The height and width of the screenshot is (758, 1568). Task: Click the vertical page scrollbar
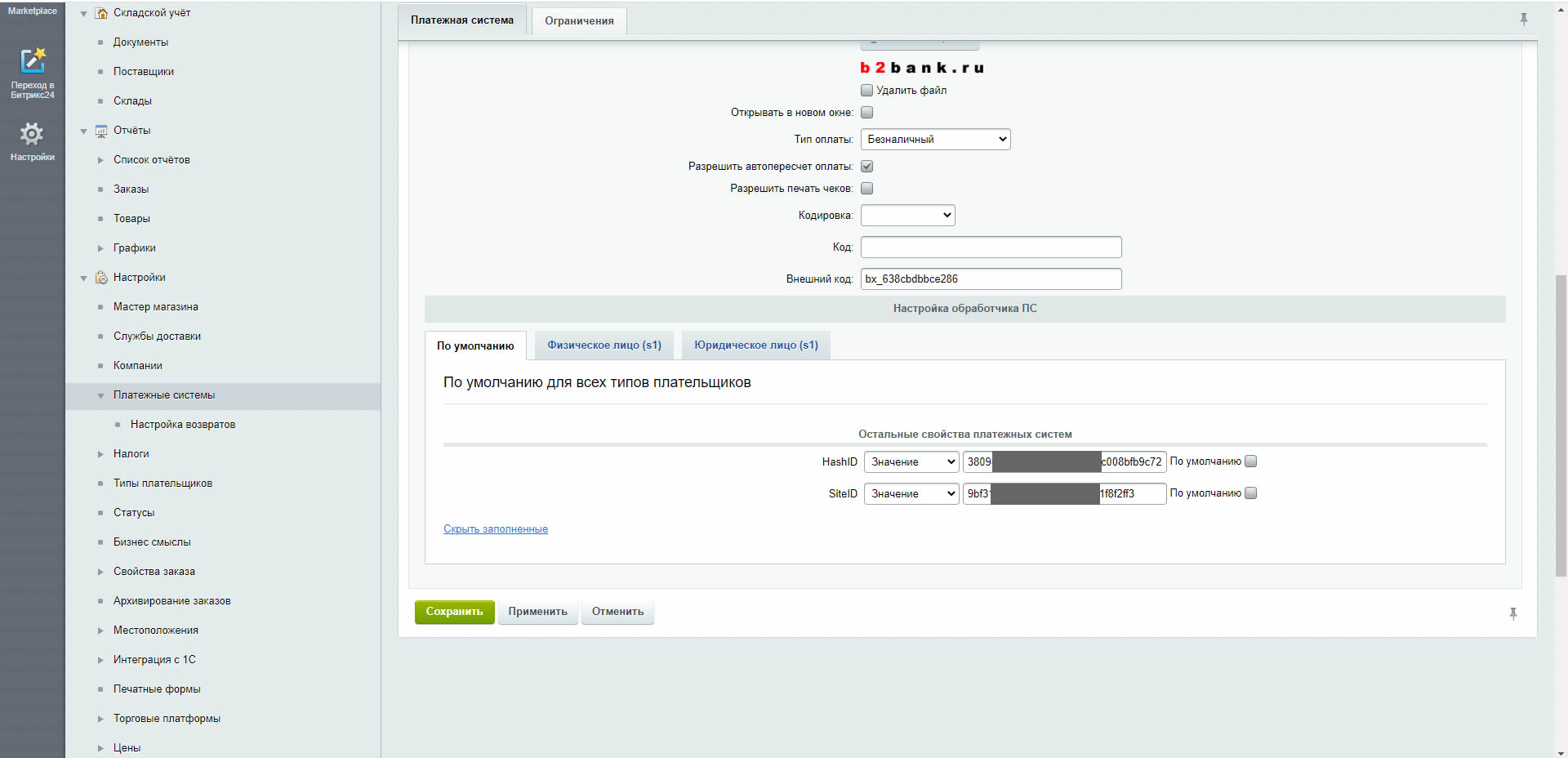(x=1561, y=425)
